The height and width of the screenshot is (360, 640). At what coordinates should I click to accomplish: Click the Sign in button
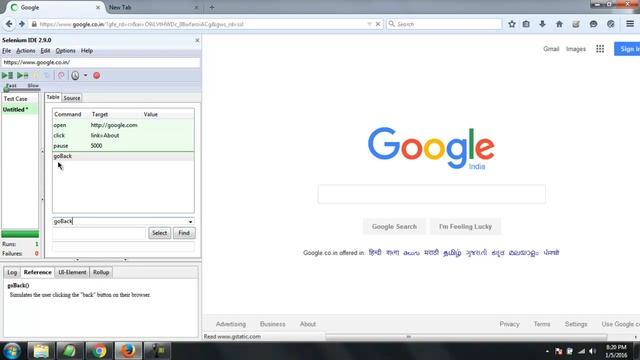tap(627, 49)
